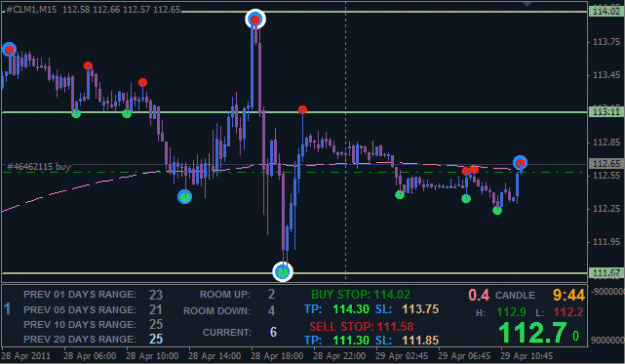Image resolution: width=625 pixels, height=364 pixels.
Task: Click the PREV 20 DAYS RANGE label
Action: pos(80,339)
